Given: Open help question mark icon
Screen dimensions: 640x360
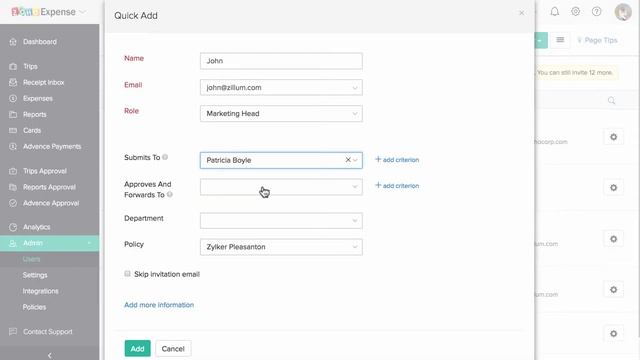Looking at the screenshot, I should 596,11.
